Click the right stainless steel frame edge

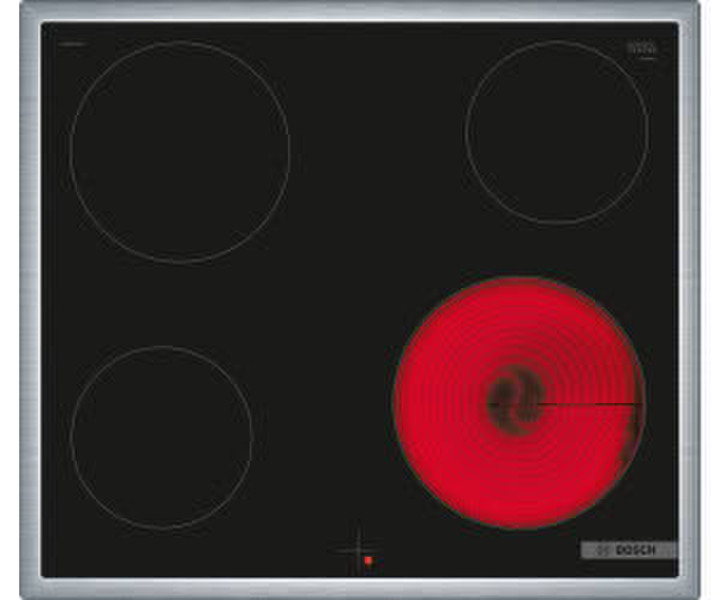coord(688,300)
